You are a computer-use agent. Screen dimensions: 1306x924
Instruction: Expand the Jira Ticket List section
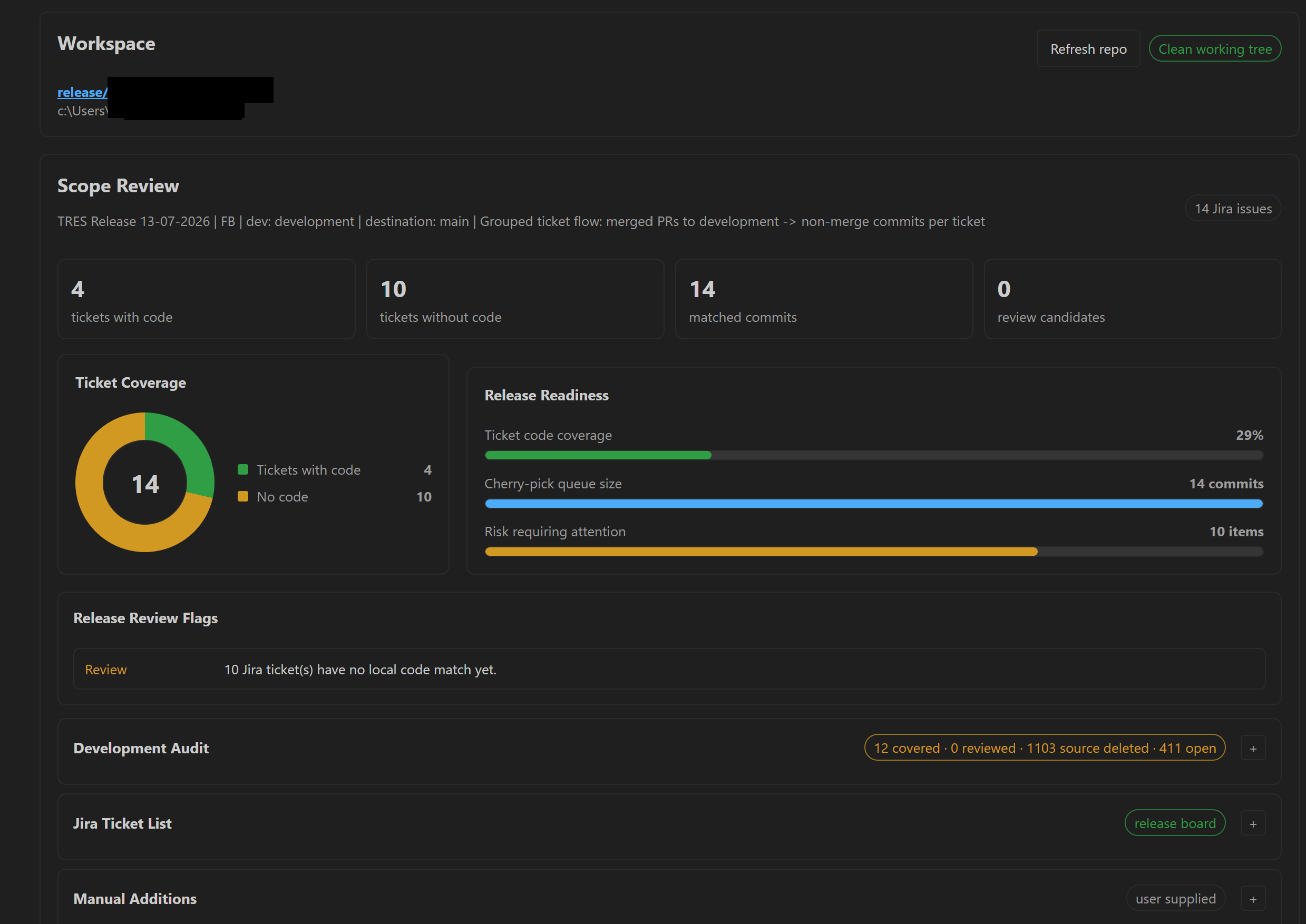click(1253, 824)
